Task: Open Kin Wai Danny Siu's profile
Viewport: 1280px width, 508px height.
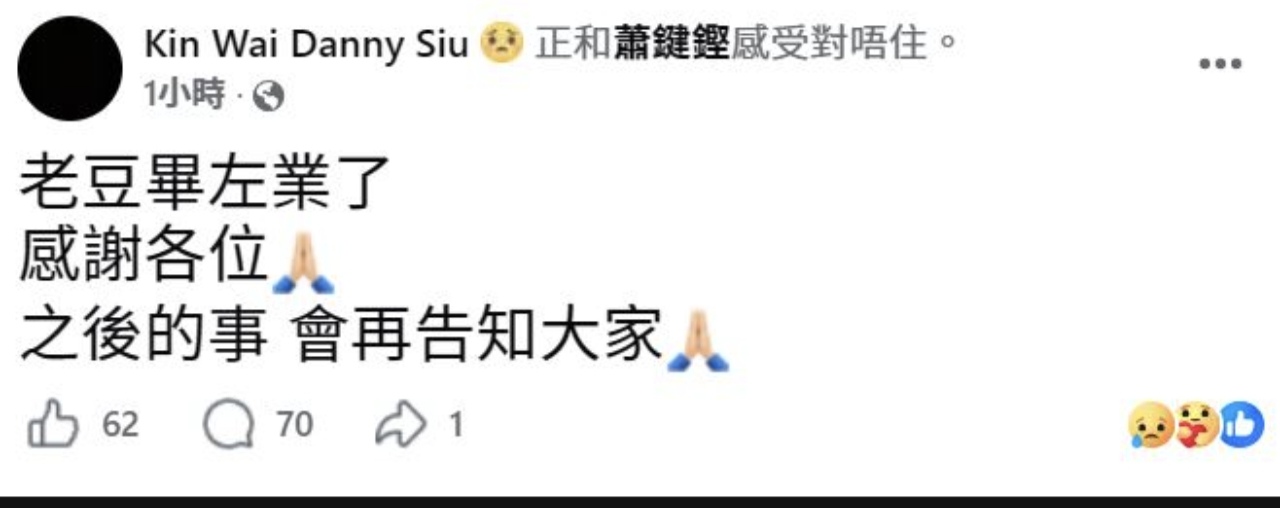Action: (x=307, y=43)
